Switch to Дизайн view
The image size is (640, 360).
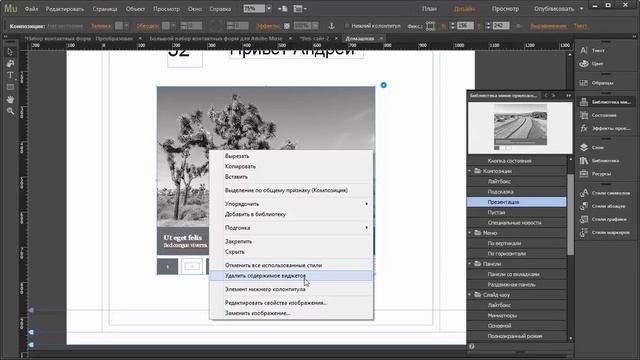pyautogui.click(x=464, y=9)
